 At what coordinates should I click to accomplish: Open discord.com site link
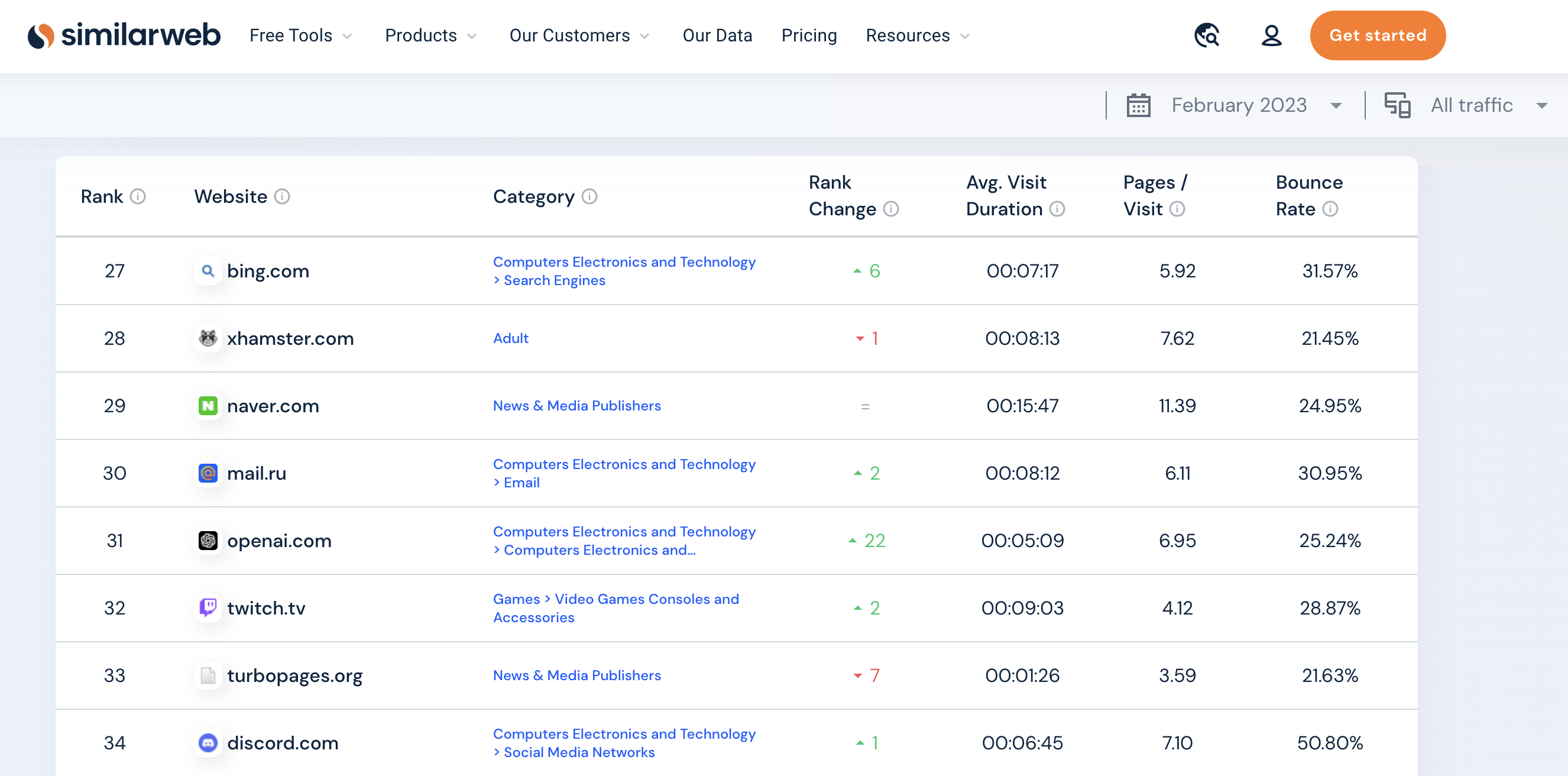tap(283, 743)
